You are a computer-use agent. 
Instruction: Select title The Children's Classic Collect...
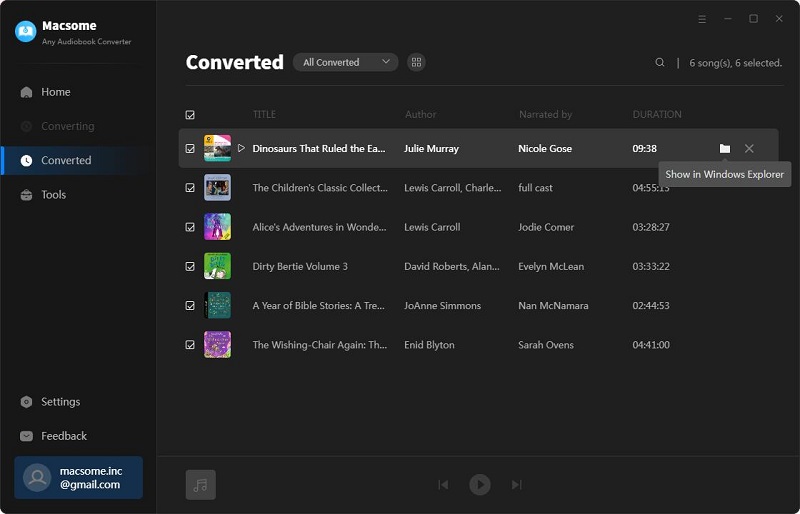(320, 188)
